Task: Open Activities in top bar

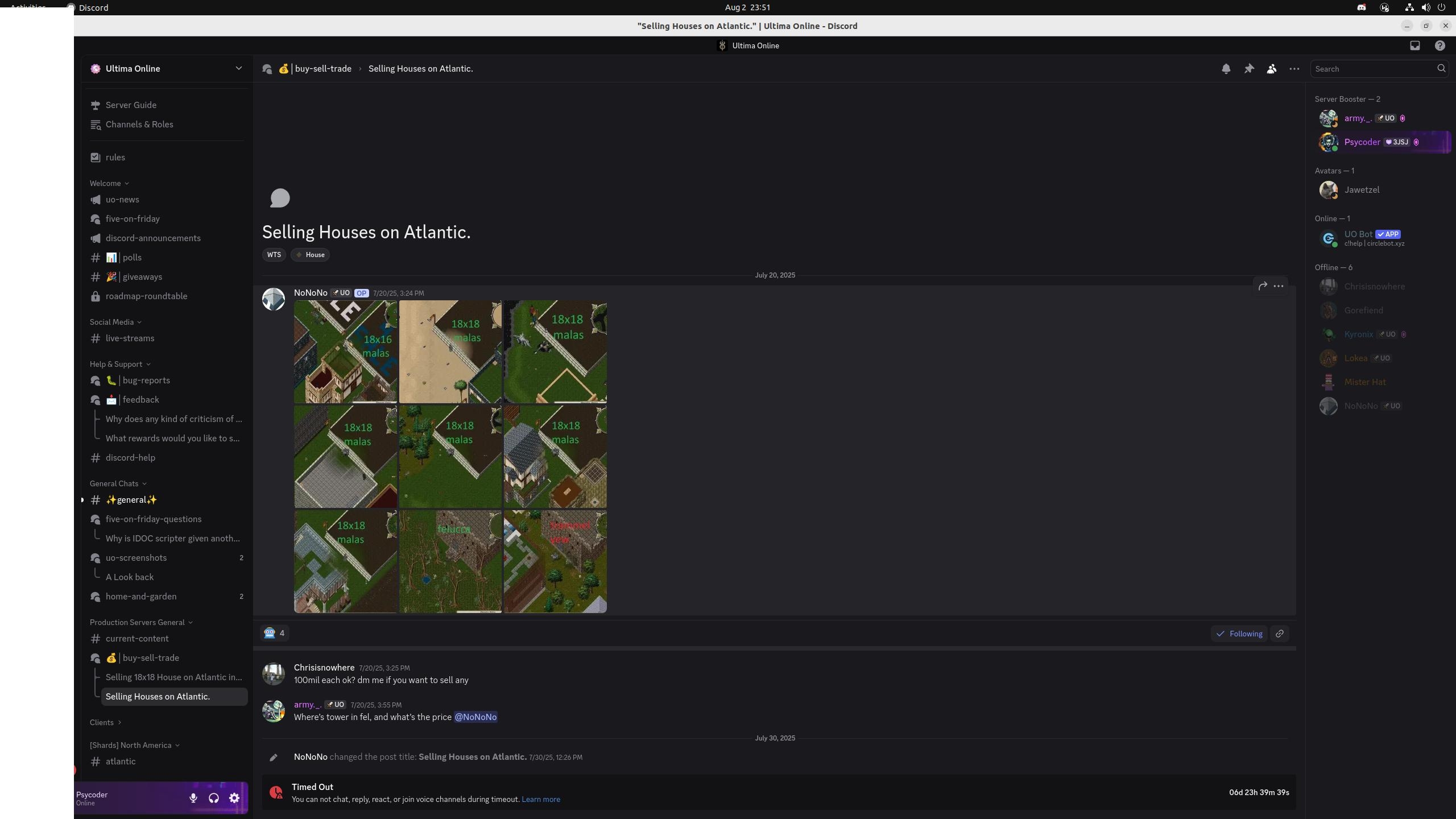Action: [28, 7]
